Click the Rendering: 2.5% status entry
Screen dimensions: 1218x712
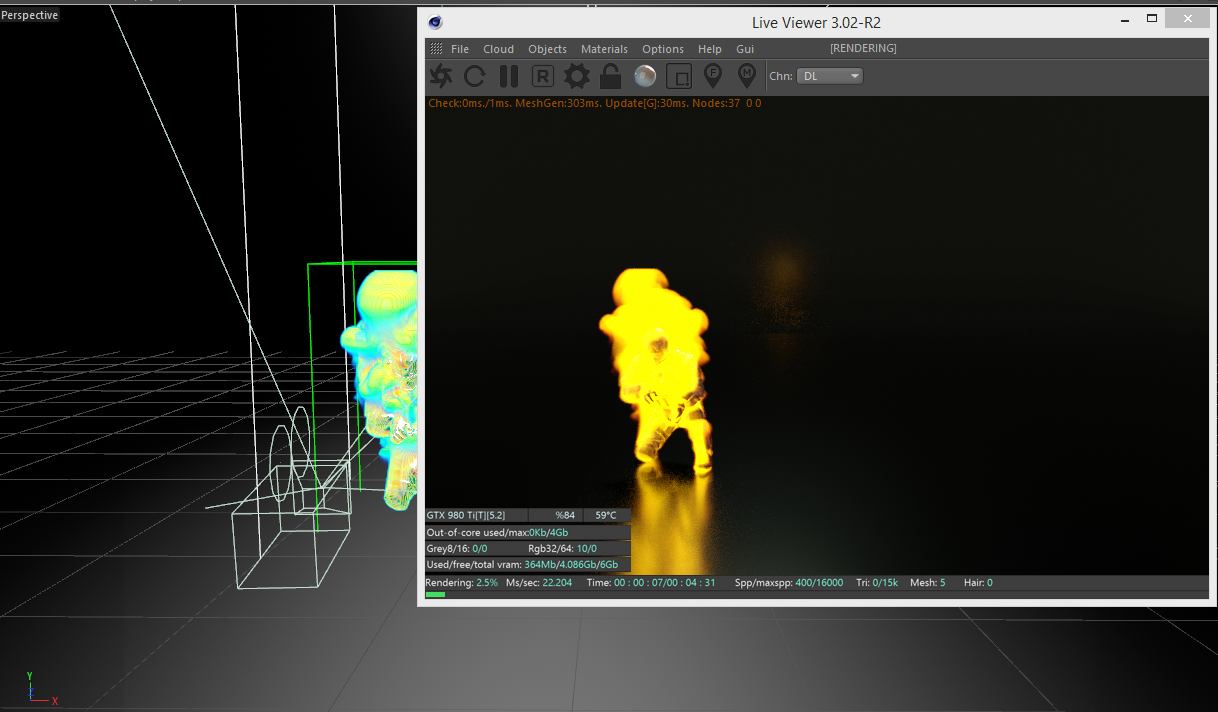pos(461,582)
